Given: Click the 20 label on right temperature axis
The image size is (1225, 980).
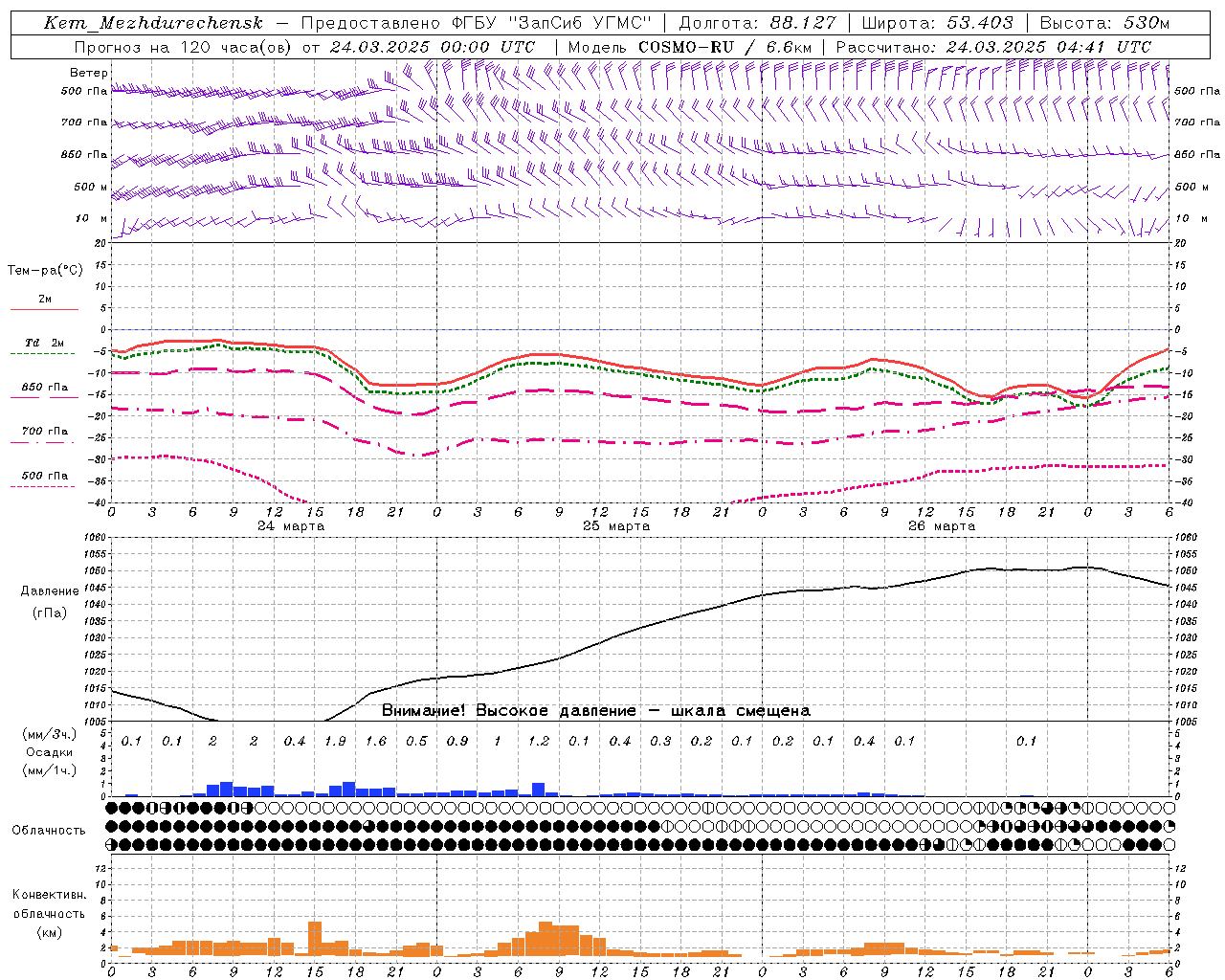Looking at the screenshot, I should [x=1180, y=243].
